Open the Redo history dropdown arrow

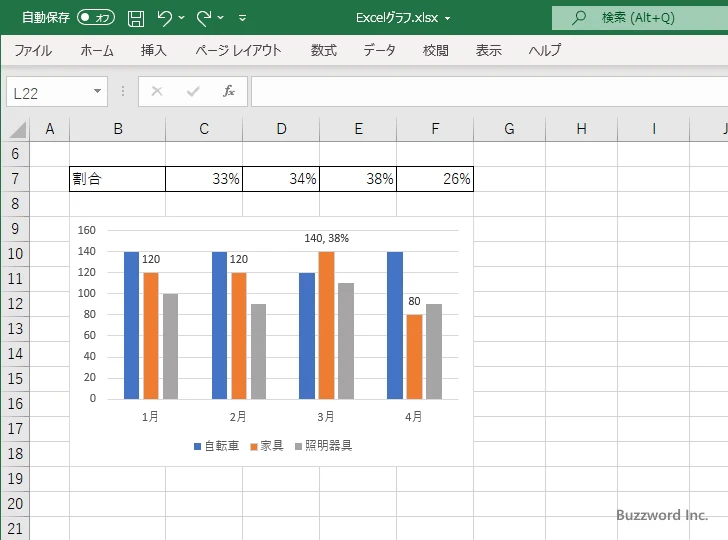[x=221, y=18]
